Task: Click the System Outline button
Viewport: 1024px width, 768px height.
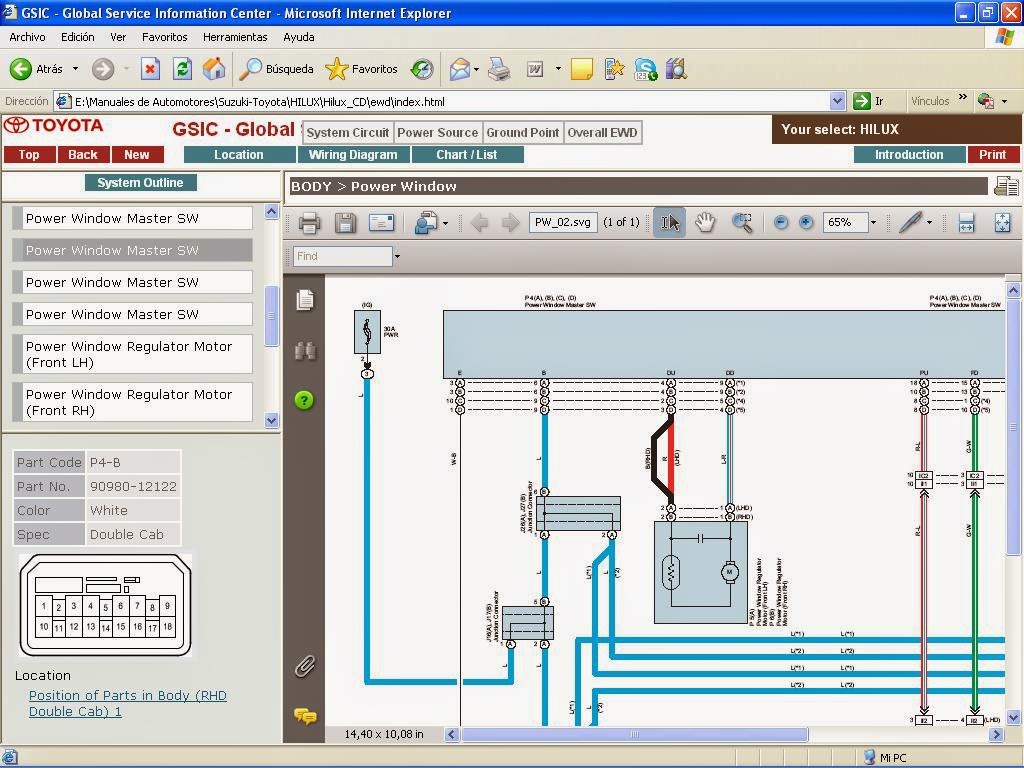Action: click(140, 183)
